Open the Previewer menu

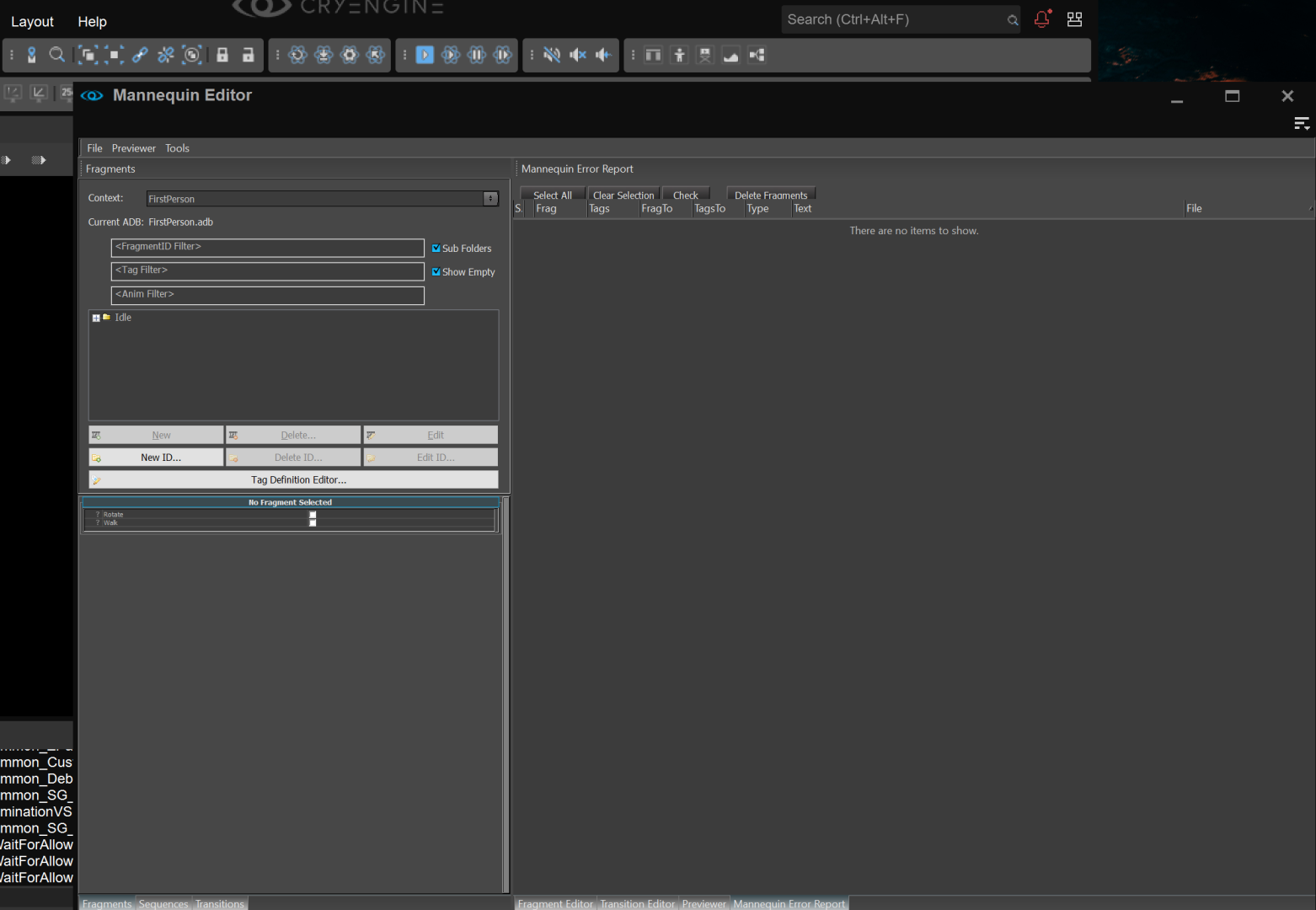[133, 148]
